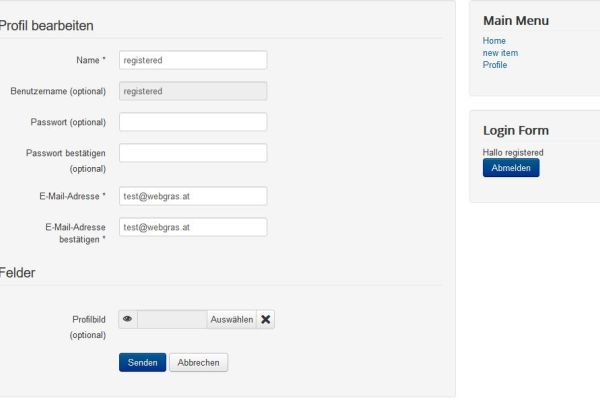
Task: Click the Benutzername (optional) label
Action: [x=58, y=91]
